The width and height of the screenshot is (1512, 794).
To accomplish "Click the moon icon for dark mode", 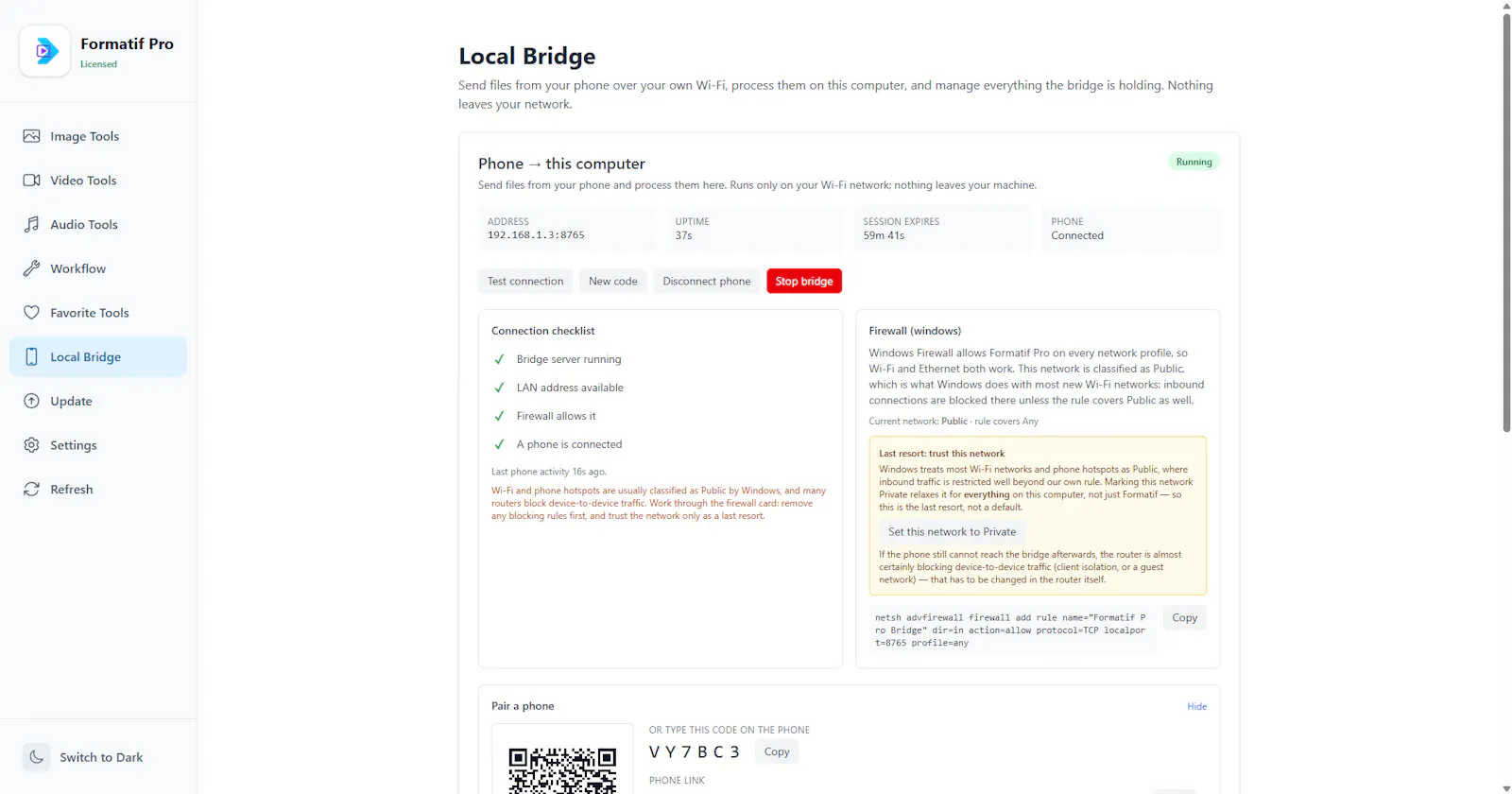I will (36, 757).
